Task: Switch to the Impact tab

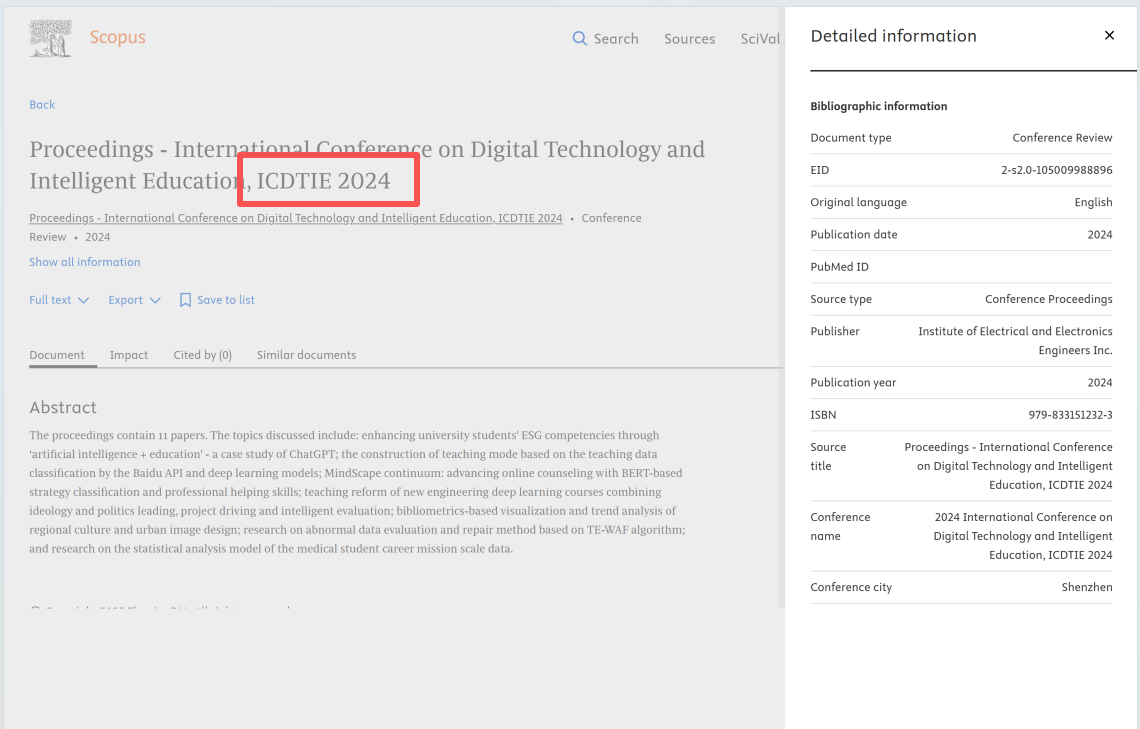Action: tap(129, 355)
